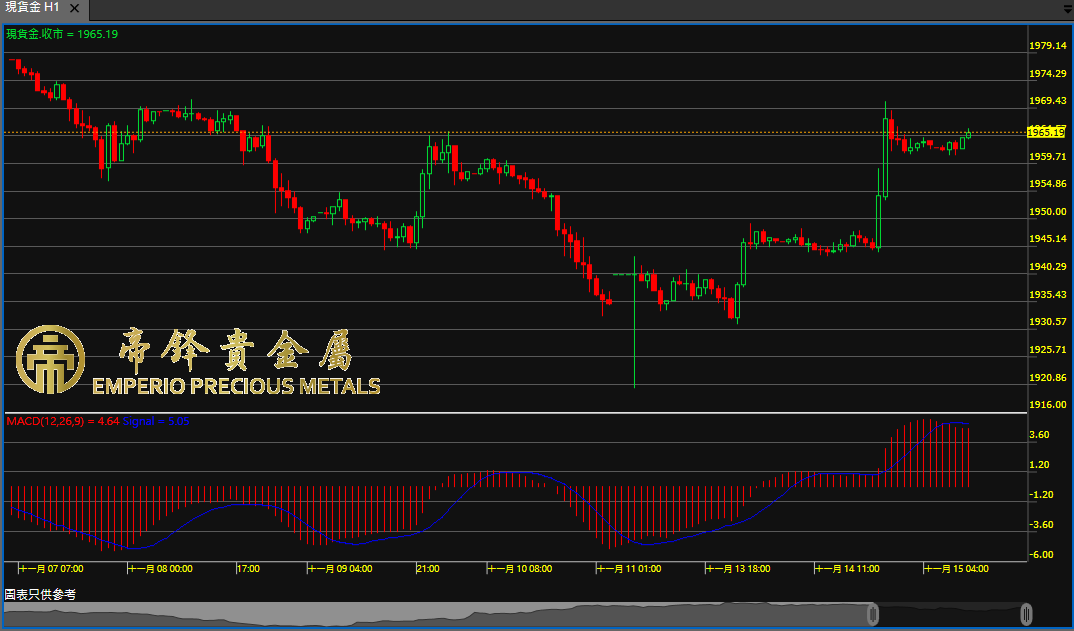Click the 十一月 14 11:00 time label

(x=847, y=569)
